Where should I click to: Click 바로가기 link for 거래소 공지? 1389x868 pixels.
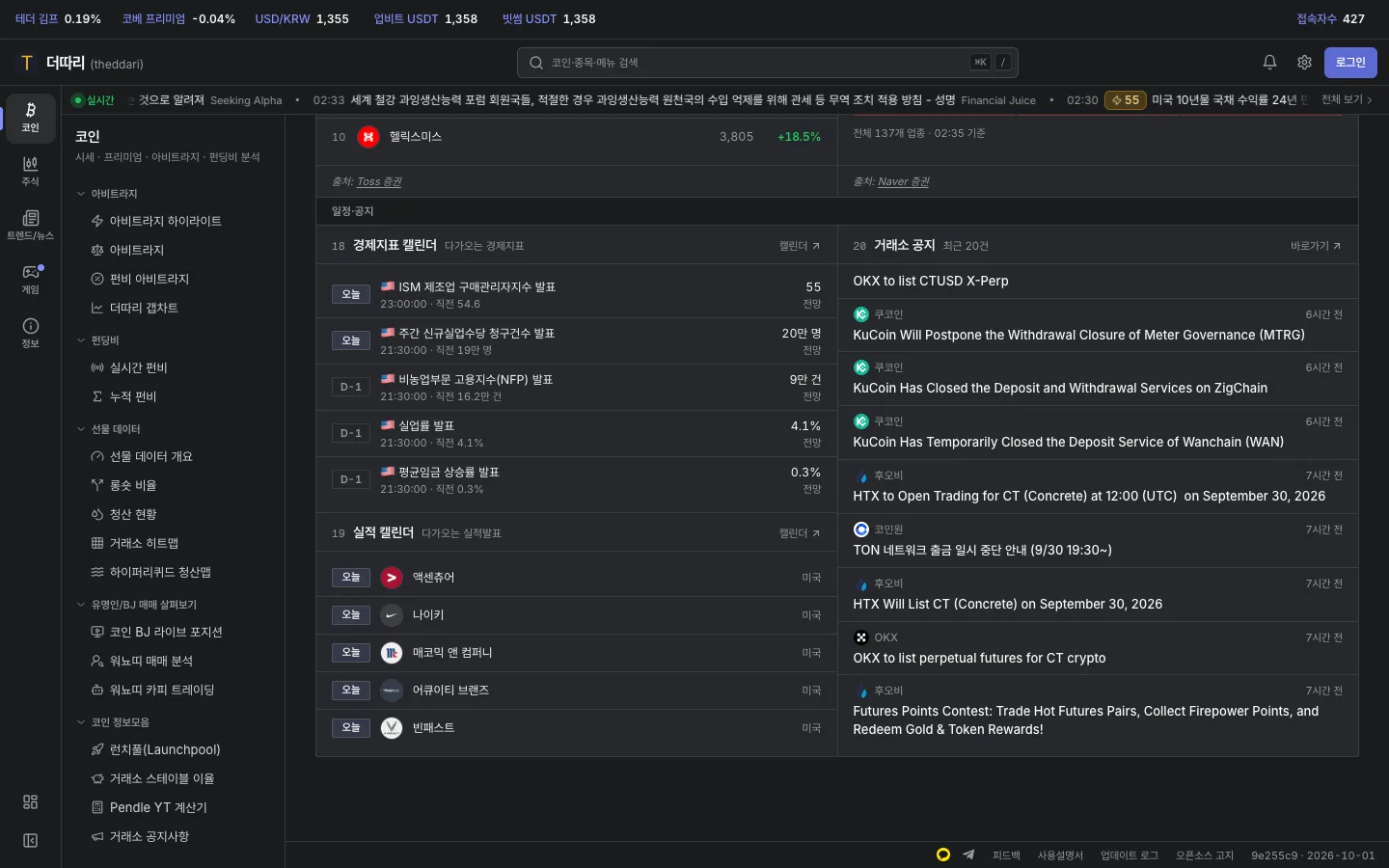pos(1316,246)
